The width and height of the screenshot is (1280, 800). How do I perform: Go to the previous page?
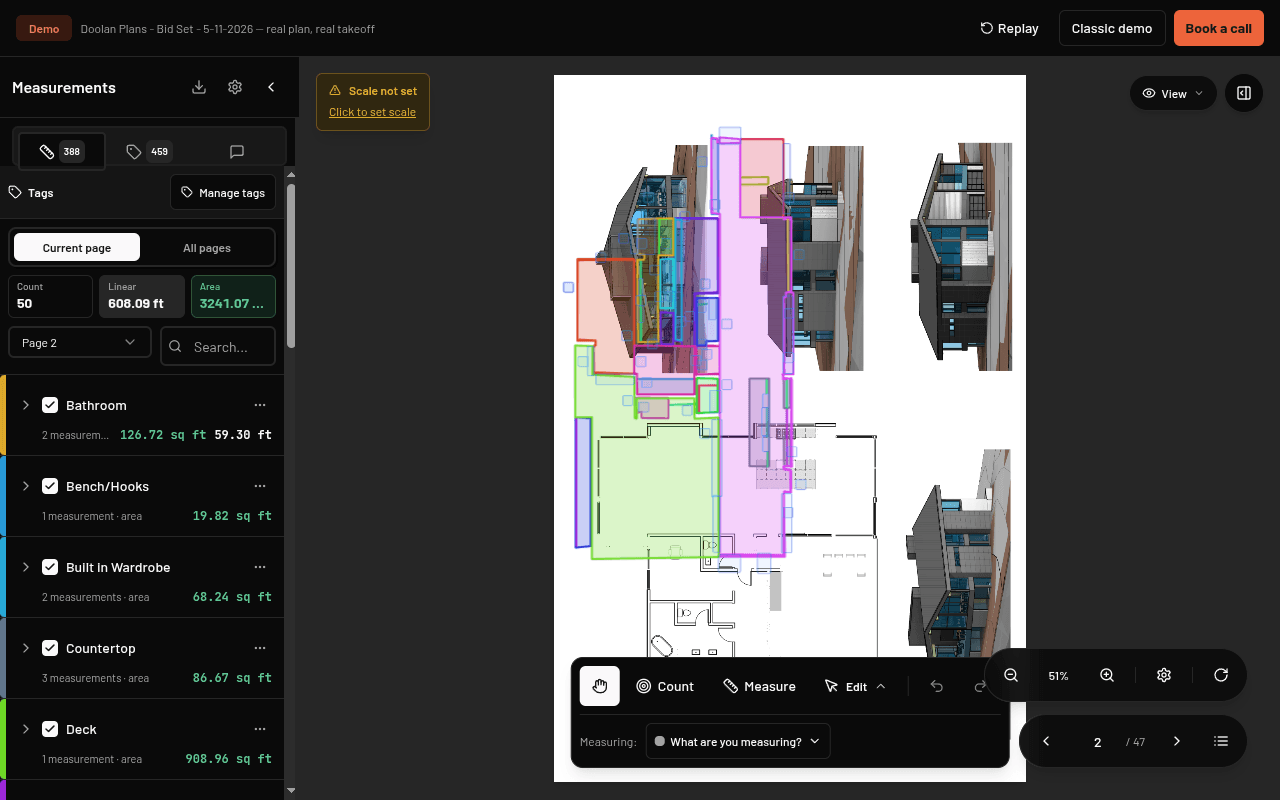[x=1046, y=741]
